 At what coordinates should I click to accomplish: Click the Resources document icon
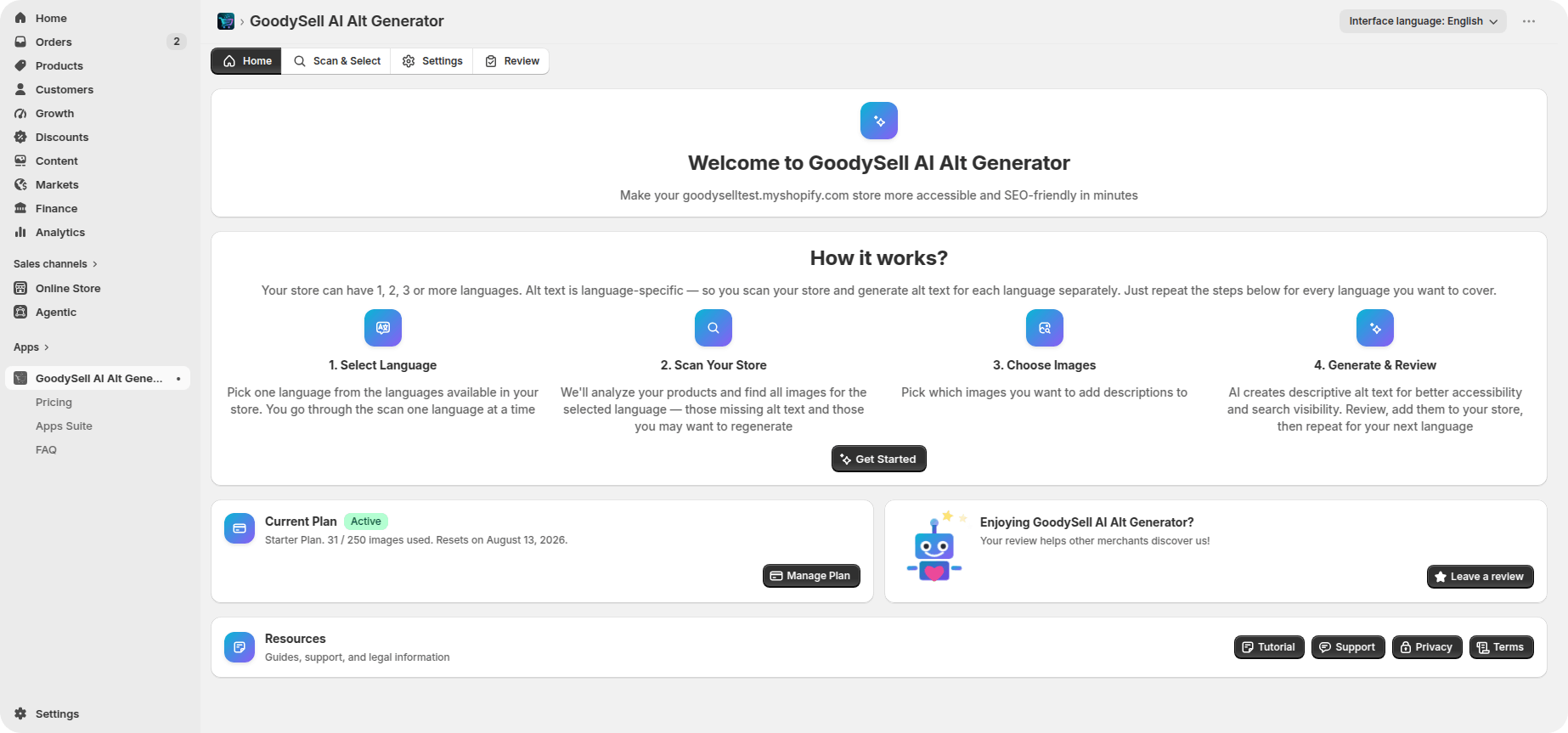240,647
